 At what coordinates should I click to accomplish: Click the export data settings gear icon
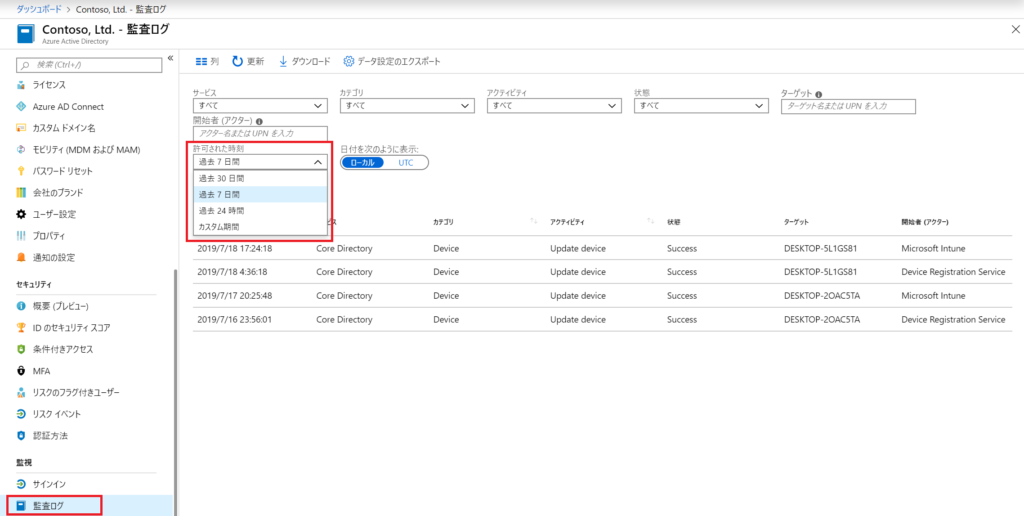click(x=349, y=61)
